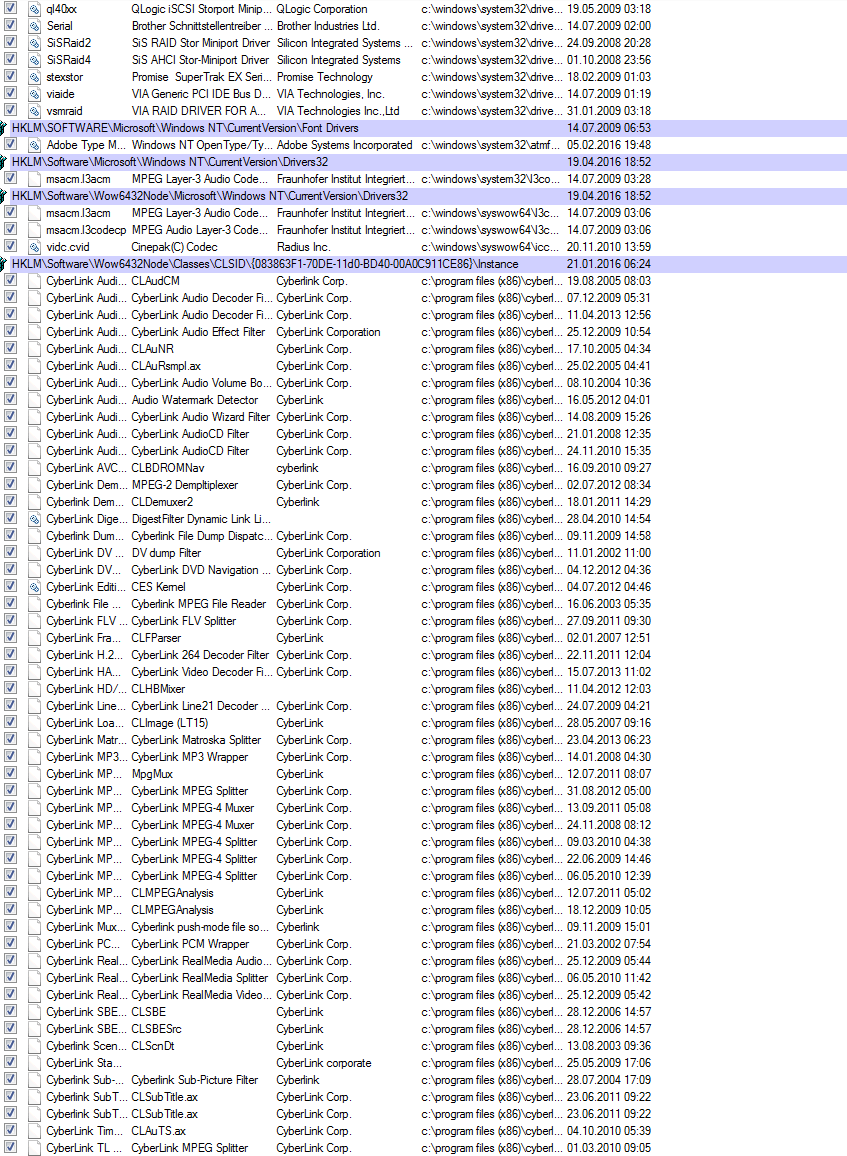The width and height of the screenshot is (847, 1156).
Task: Click the file icon in the CLBDROMNav row
Action: point(34,468)
